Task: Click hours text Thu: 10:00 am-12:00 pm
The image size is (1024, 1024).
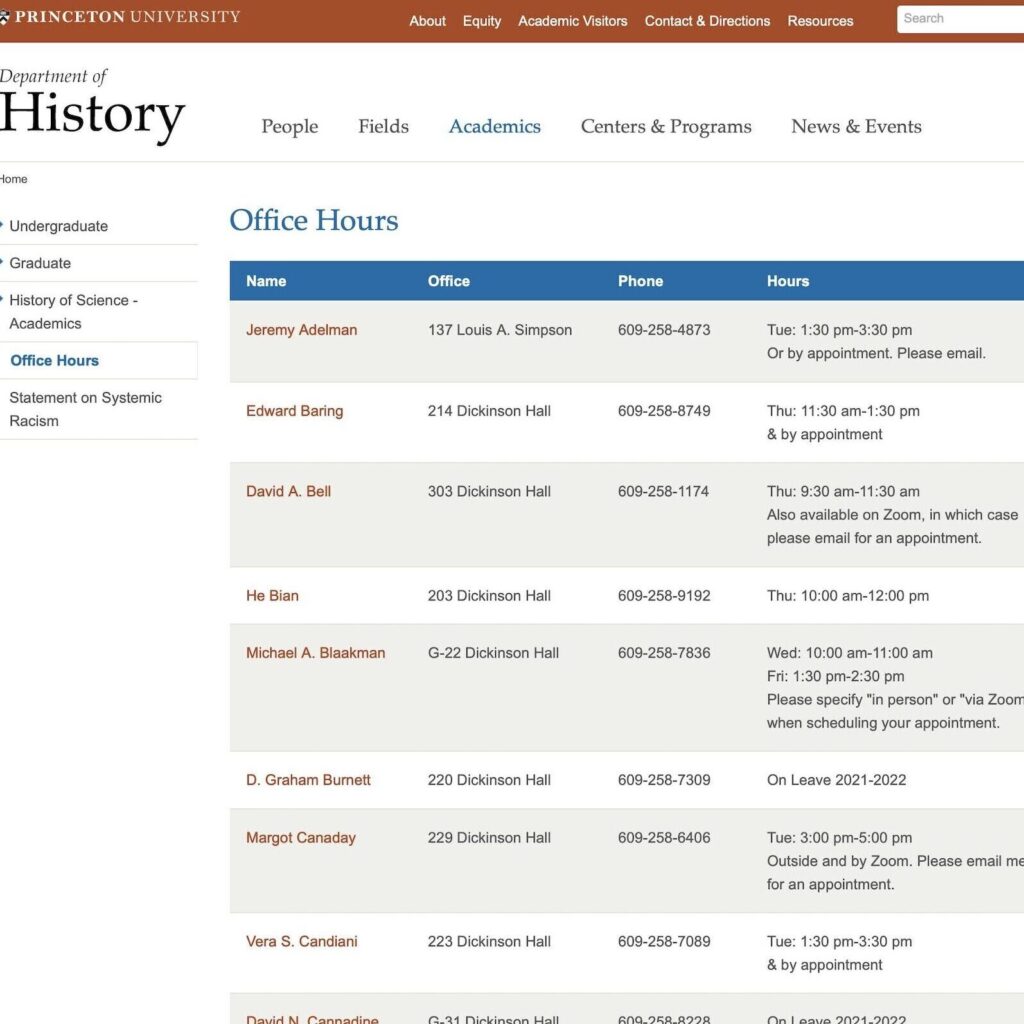Action: point(848,596)
